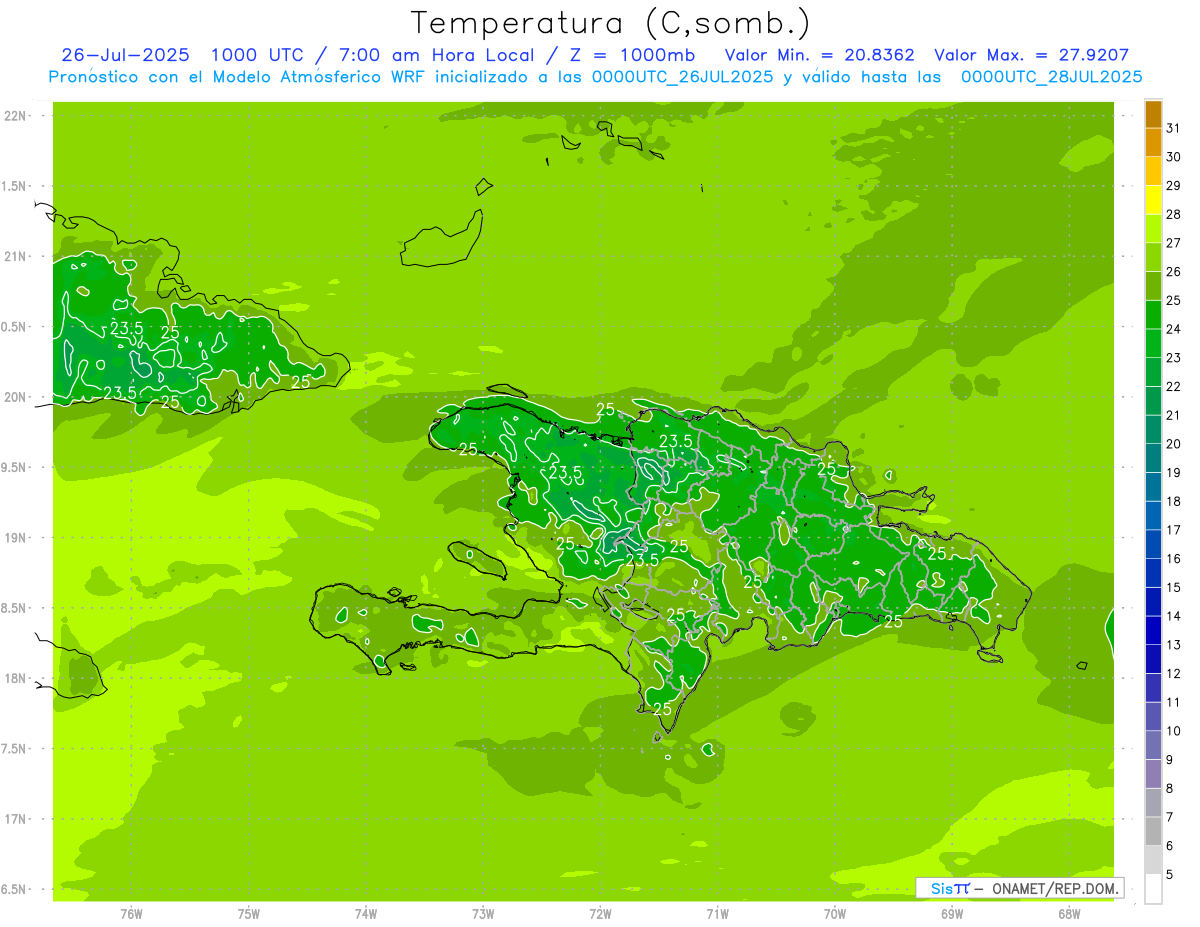Click '7:00 am Hora Local' text
The height and width of the screenshot is (927, 1200).
436,55
